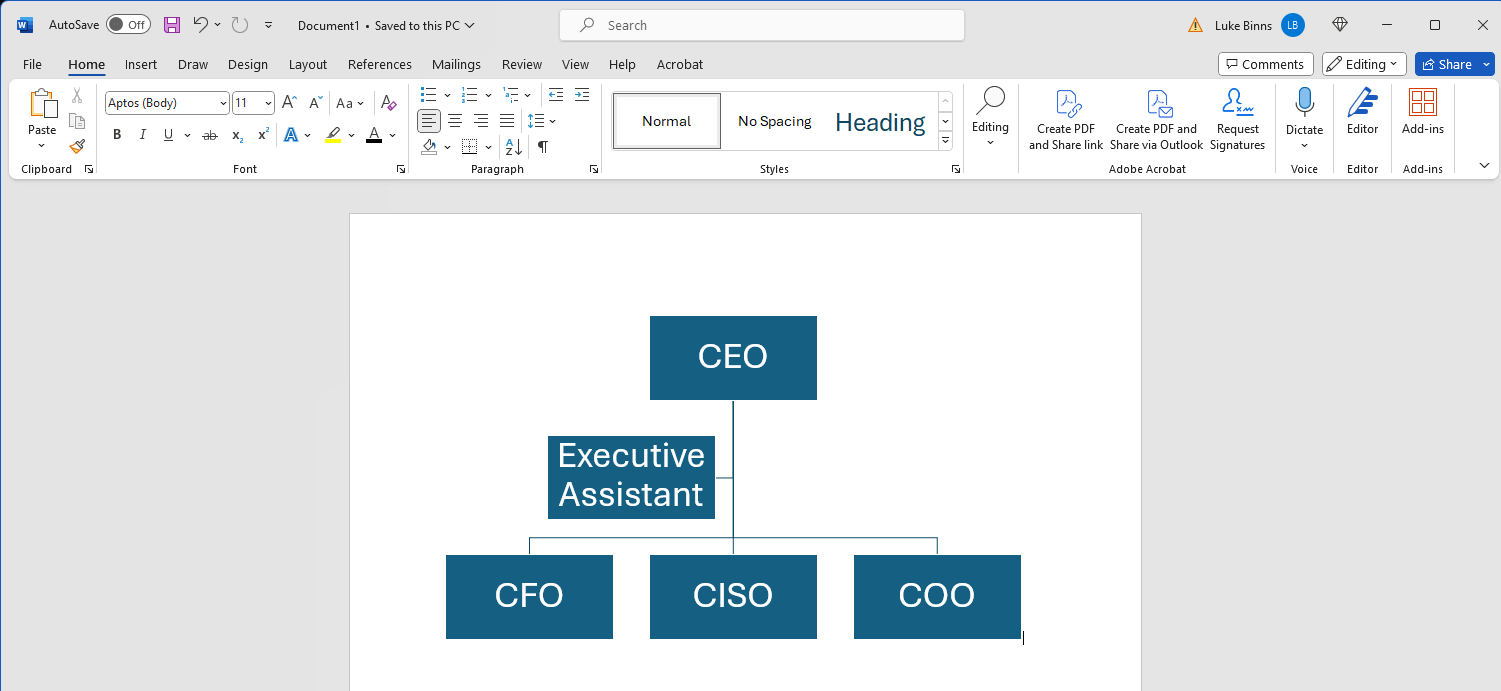Apply superscript formatting
This screenshot has height=691, width=1501.
(263, 135)
